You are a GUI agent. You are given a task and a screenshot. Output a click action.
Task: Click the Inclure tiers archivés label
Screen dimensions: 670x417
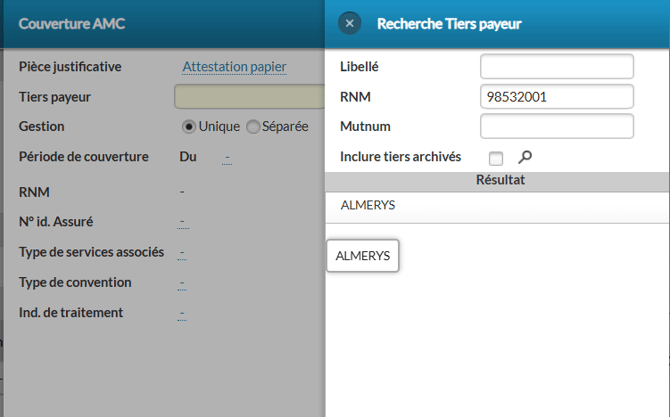click(x=400, y=157)
